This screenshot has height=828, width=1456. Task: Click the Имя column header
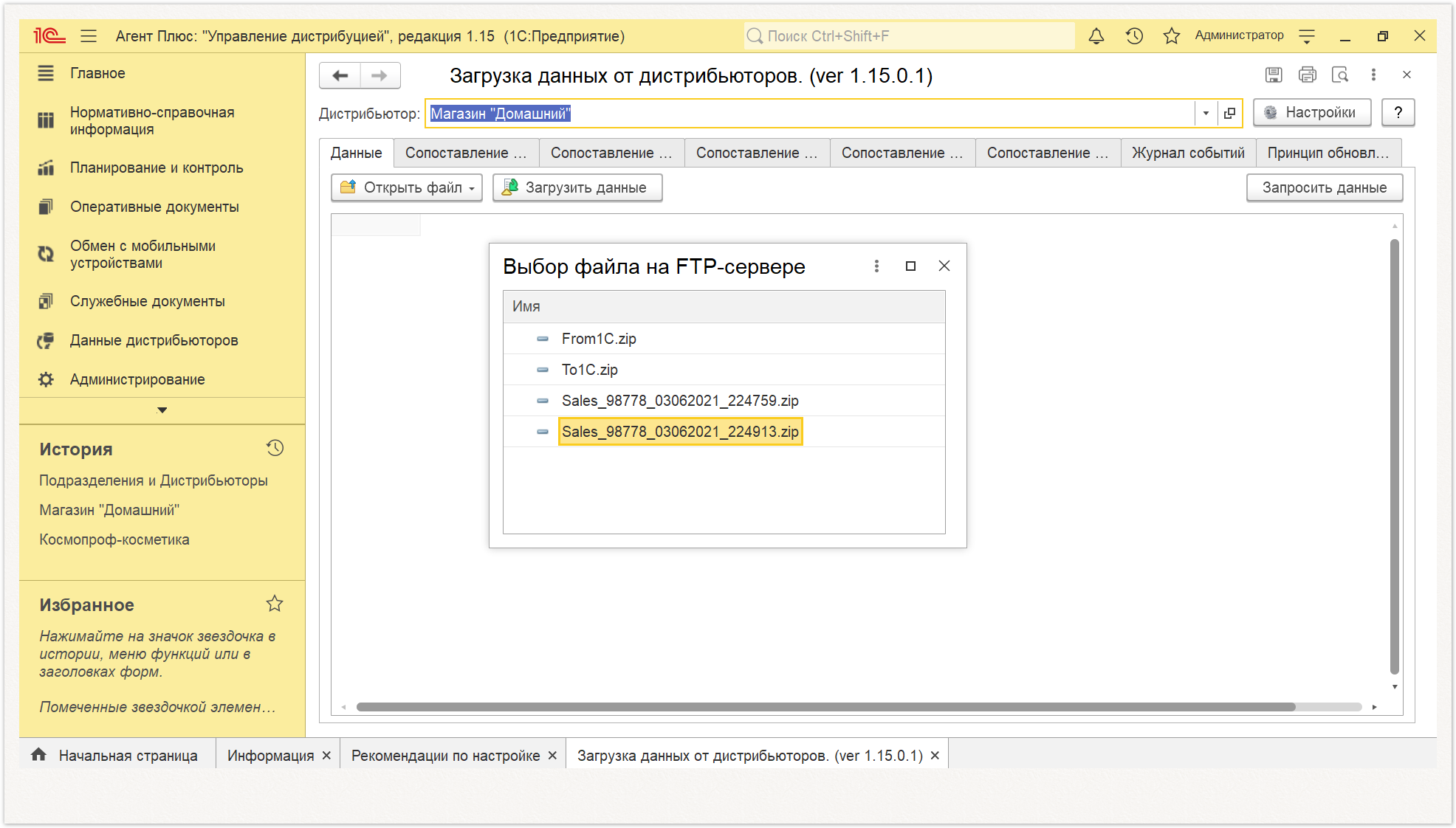coord(724,306)
